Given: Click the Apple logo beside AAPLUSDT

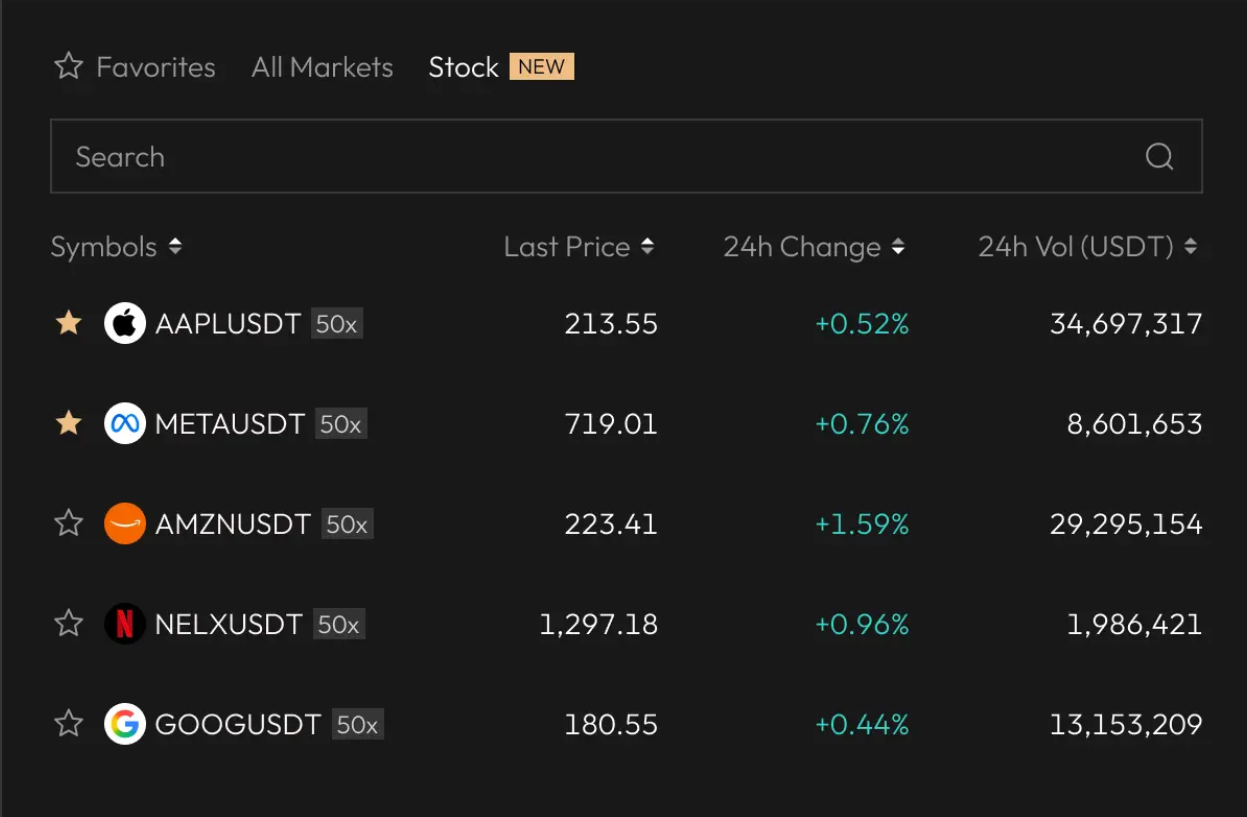Looking at the screenshot, I should (124, 322).
